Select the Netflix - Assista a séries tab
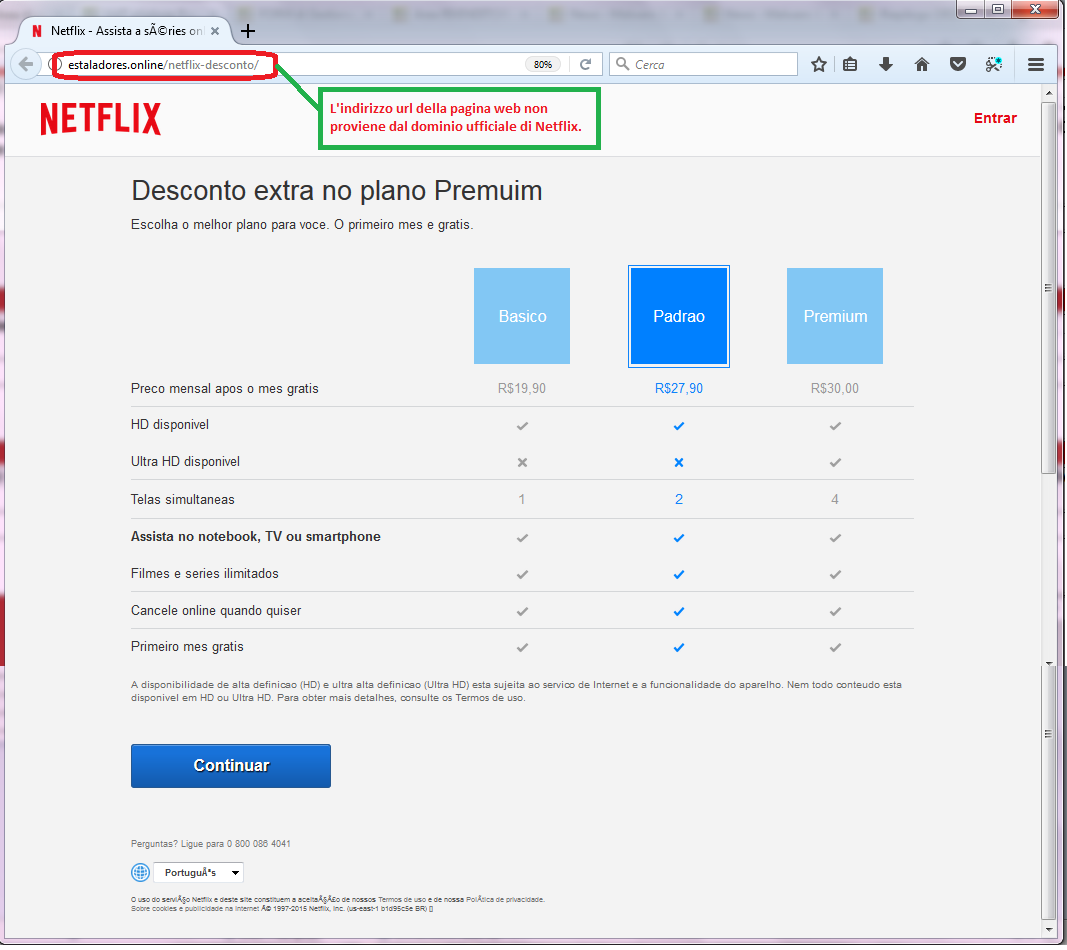 [126, 31]
